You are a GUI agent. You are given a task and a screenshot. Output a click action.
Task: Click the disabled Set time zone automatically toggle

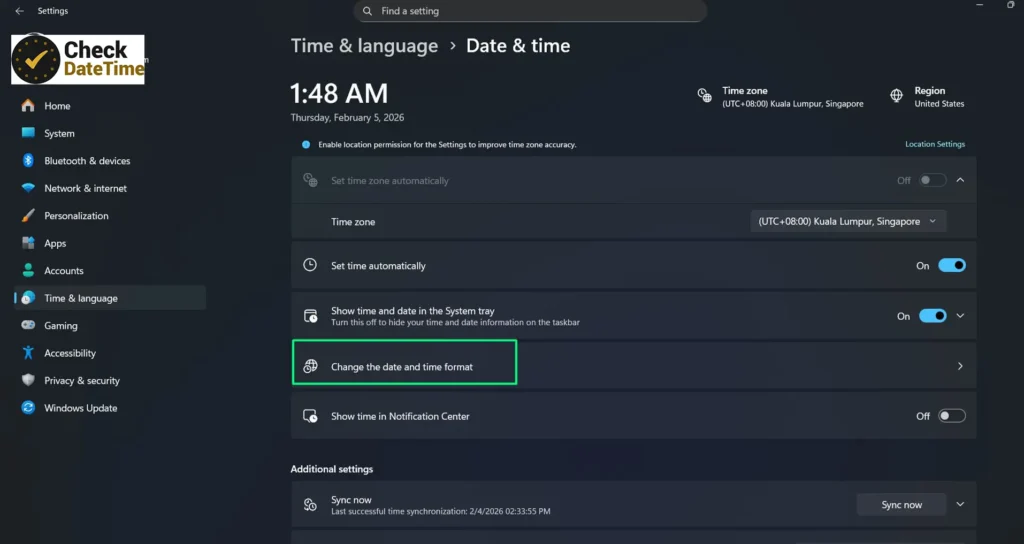[933, 180]
